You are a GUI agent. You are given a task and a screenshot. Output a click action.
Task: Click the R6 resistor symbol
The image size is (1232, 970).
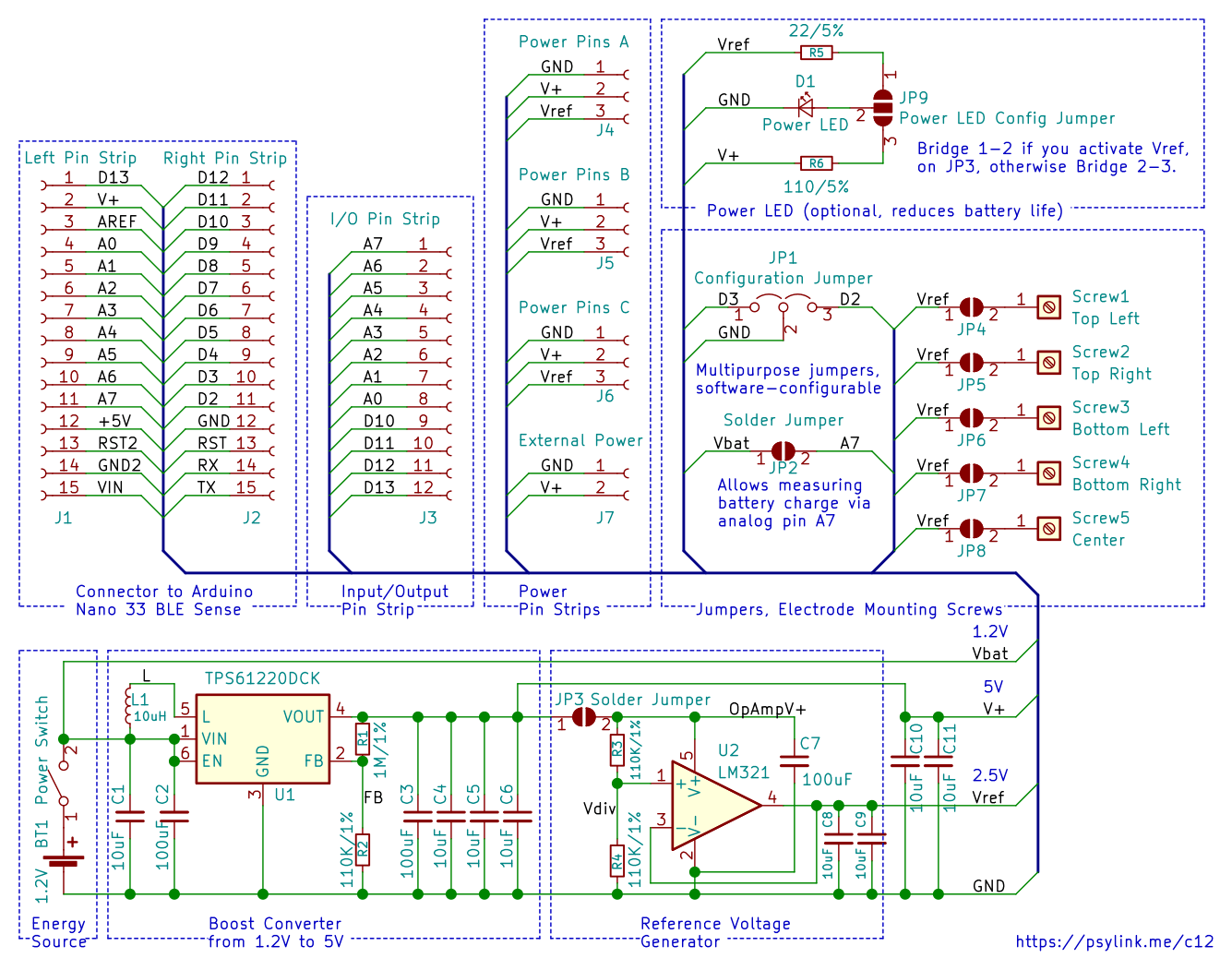coord(816,163)
